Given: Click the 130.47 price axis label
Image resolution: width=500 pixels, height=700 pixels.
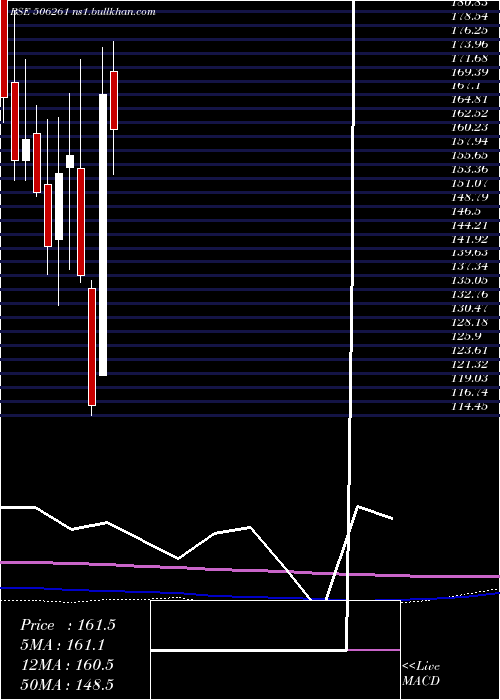Looking at the screenshot, I should click(470, 308).
